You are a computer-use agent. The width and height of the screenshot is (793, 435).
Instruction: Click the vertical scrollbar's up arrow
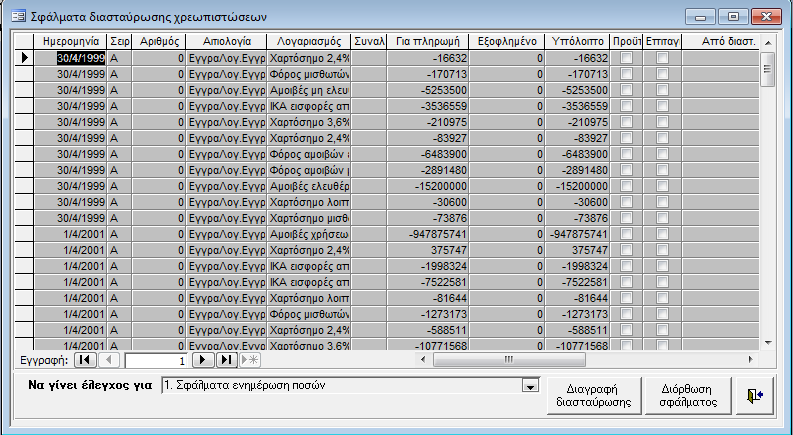point(768,42)
